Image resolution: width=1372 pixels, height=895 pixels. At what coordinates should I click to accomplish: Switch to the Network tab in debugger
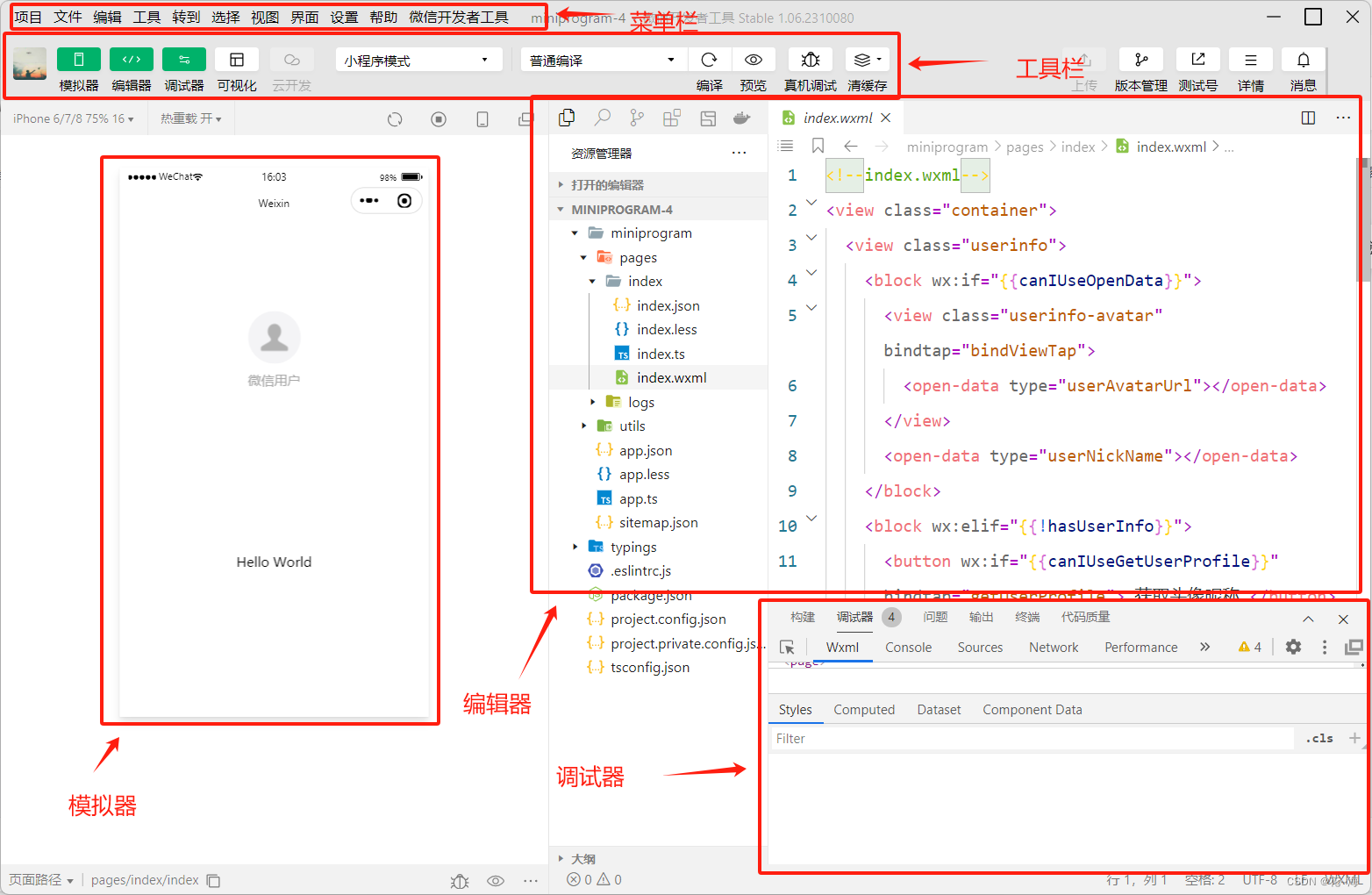(1054, 648)
